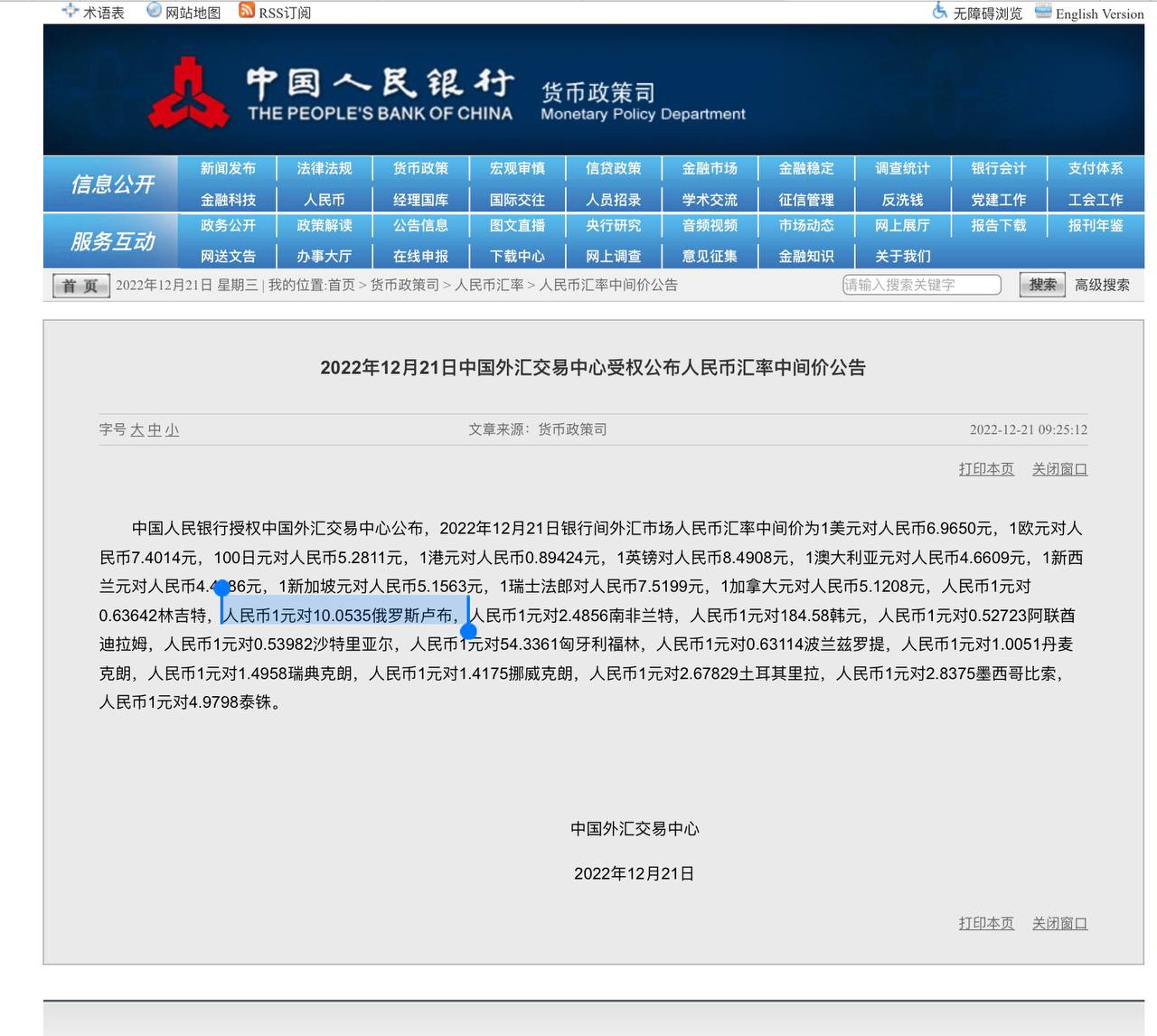
Task: Set font size to 中
Action: [x=155, y=430]
